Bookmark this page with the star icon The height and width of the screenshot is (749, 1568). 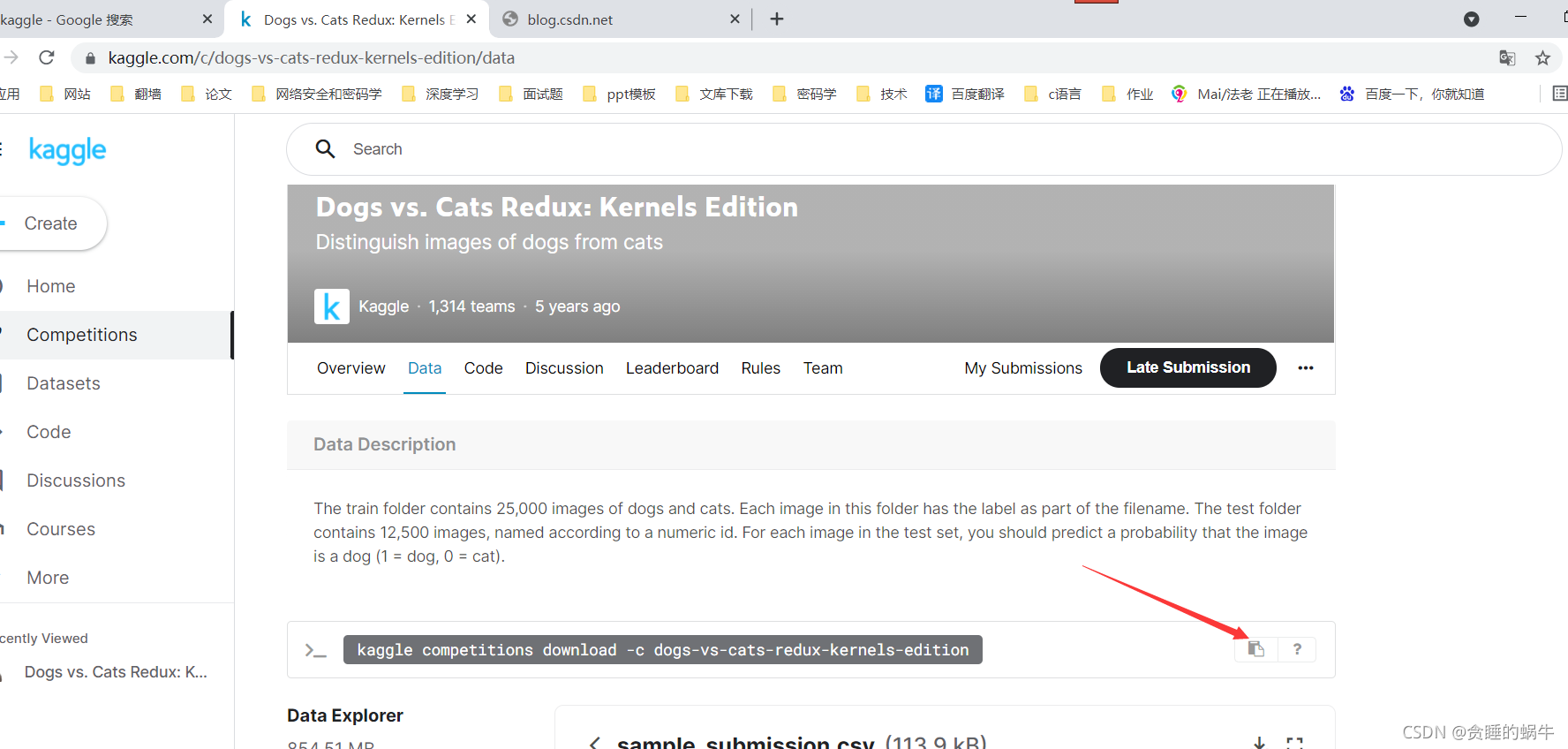click(x=1542, y=57)
